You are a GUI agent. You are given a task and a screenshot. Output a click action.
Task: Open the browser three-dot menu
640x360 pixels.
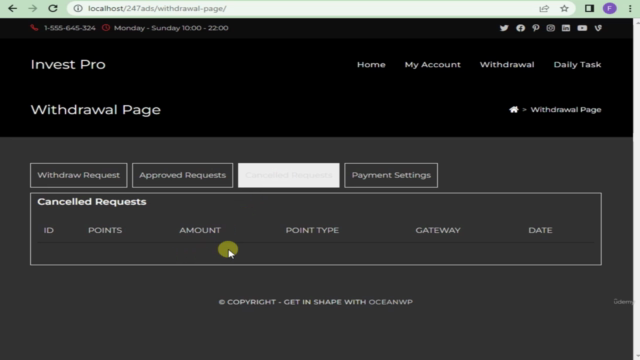click(x=630, y=9)
